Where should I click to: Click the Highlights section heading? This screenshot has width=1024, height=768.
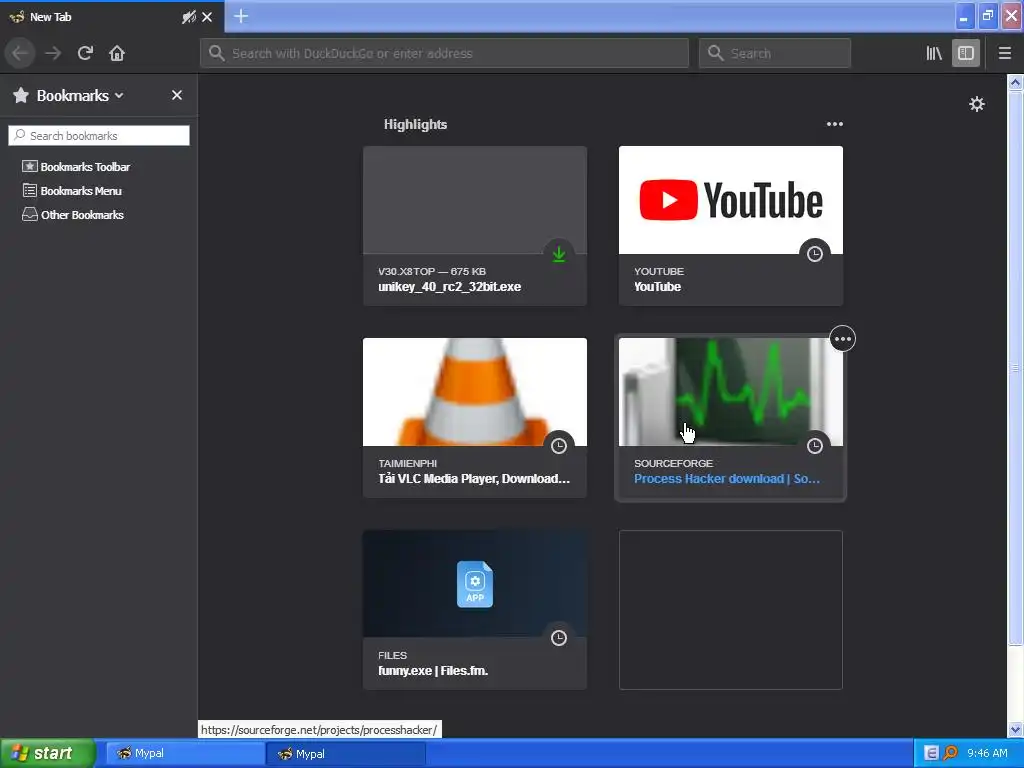point(415,124)
